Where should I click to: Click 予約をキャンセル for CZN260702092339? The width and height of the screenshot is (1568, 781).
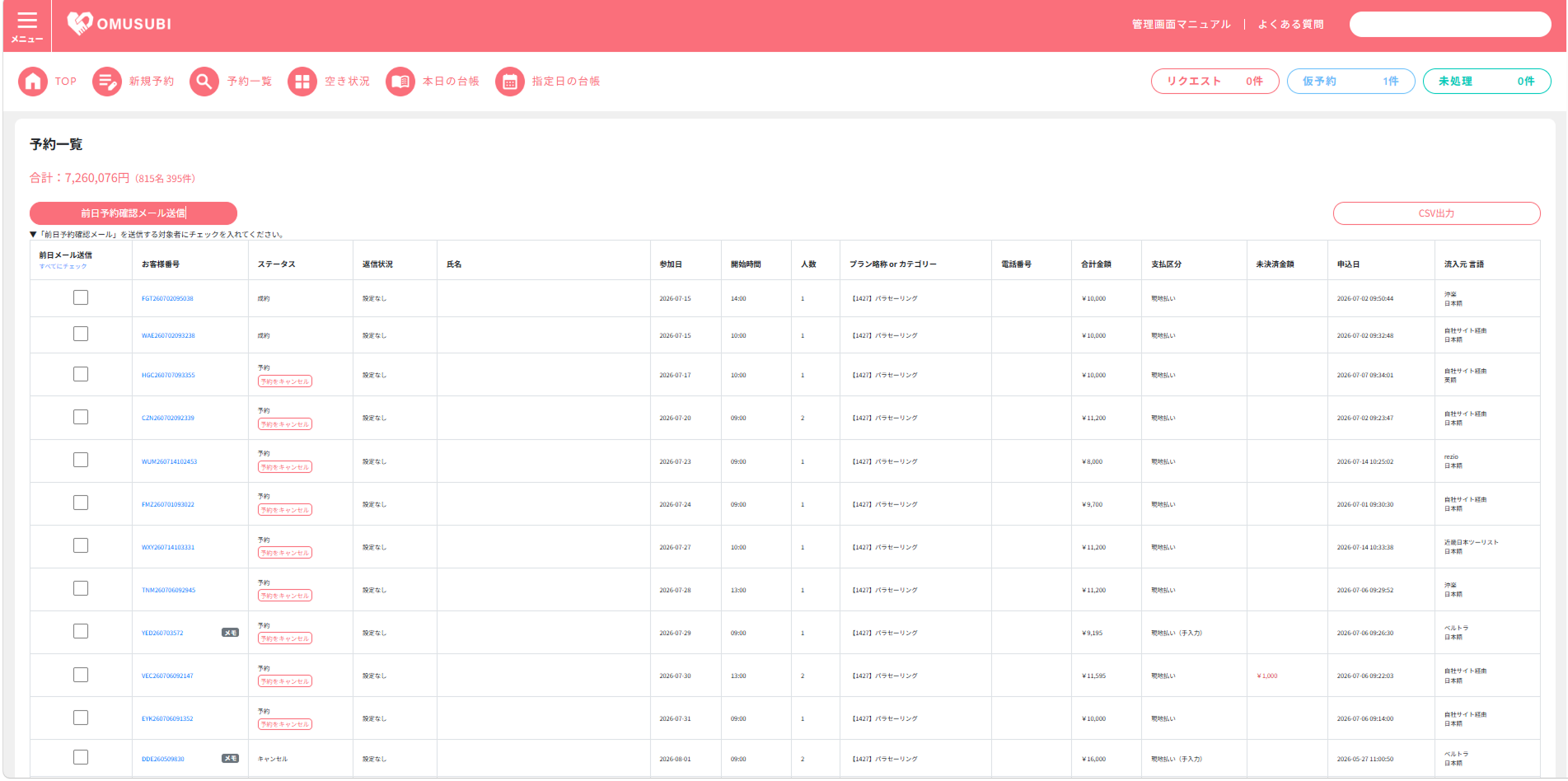click(x=285, y=424)
